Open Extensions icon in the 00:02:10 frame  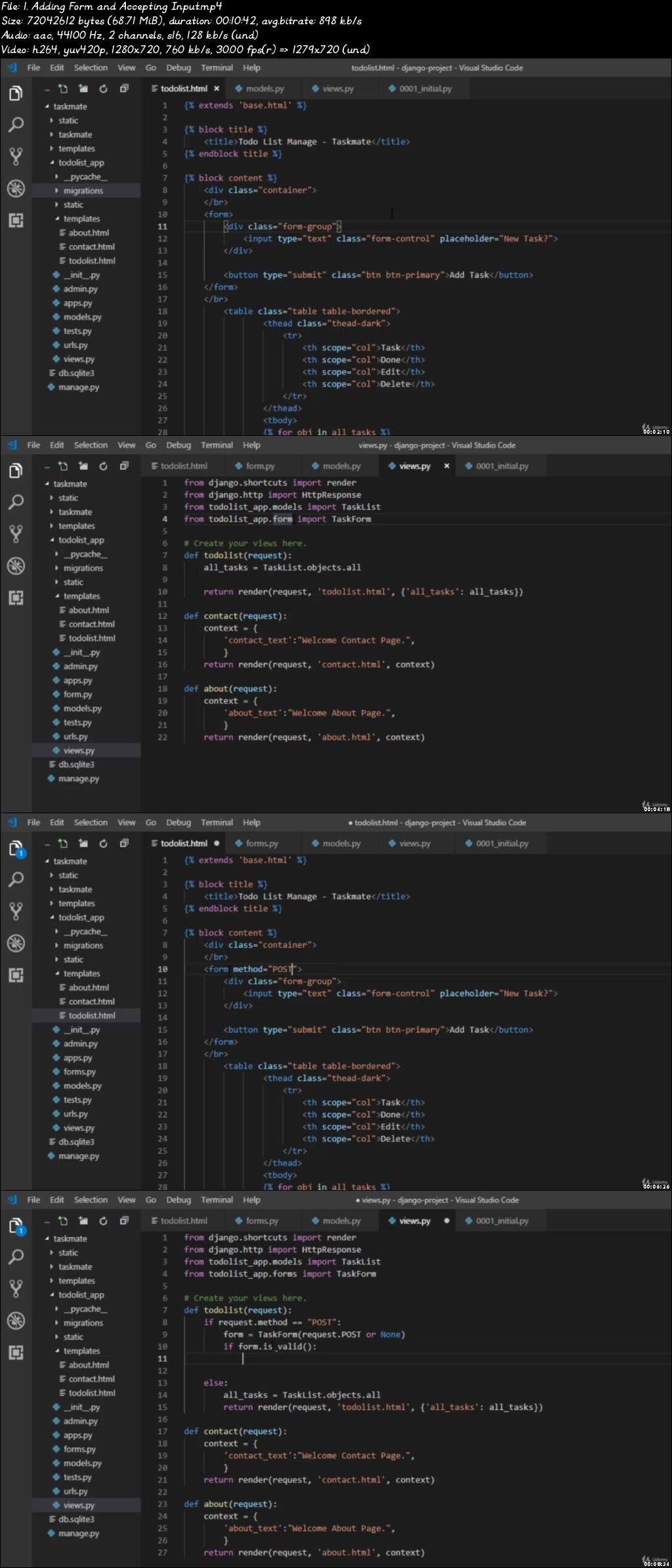tap(16, 220)
